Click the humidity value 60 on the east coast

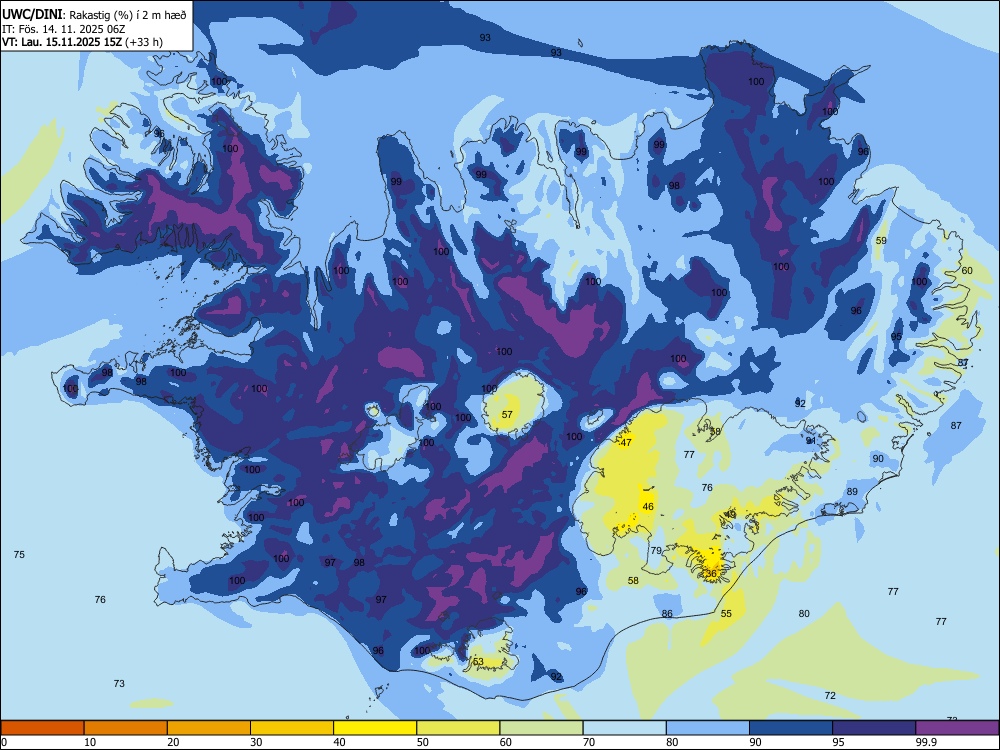[x=967, y=271]
